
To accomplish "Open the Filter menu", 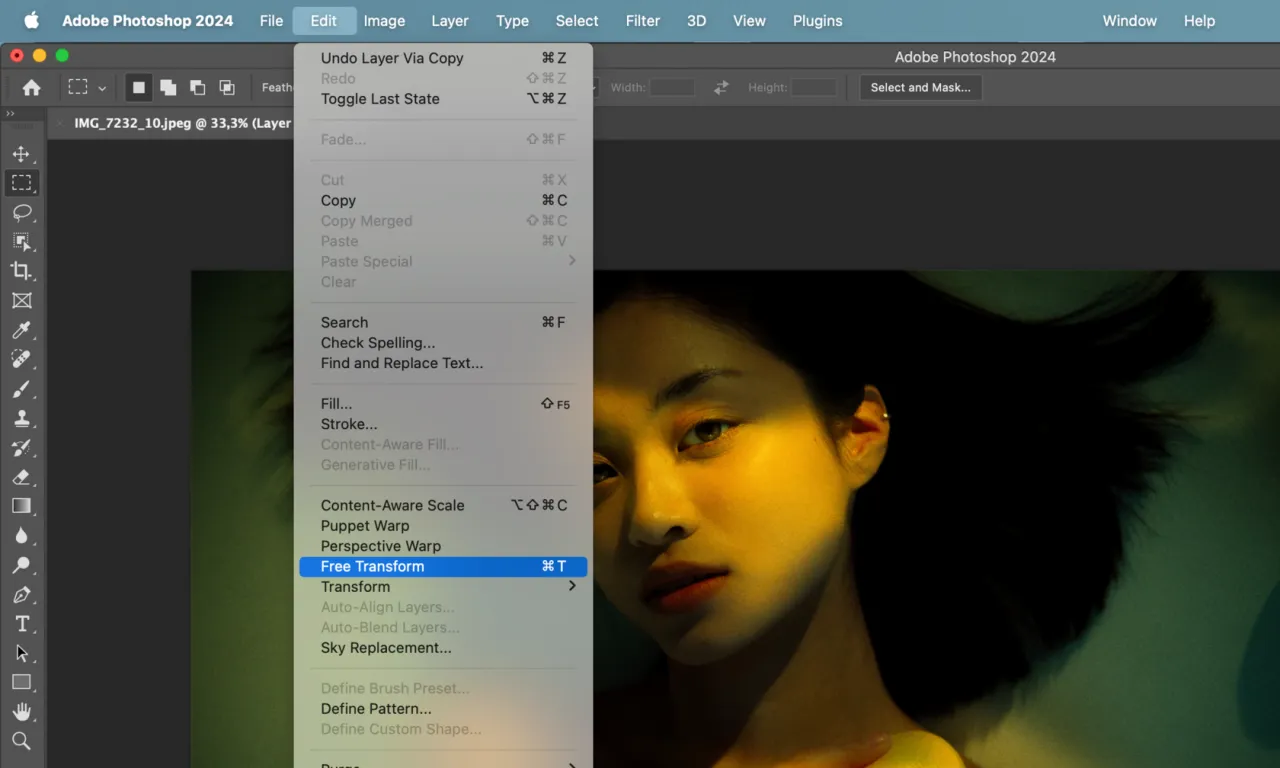I will (x=642, y=21).
